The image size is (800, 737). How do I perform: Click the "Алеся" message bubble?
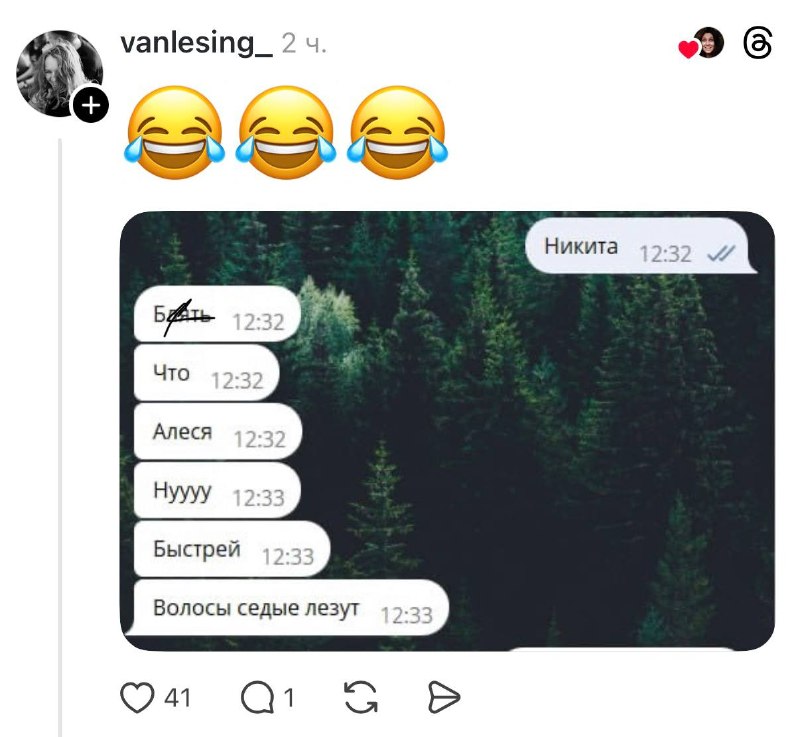pos(217,433)
